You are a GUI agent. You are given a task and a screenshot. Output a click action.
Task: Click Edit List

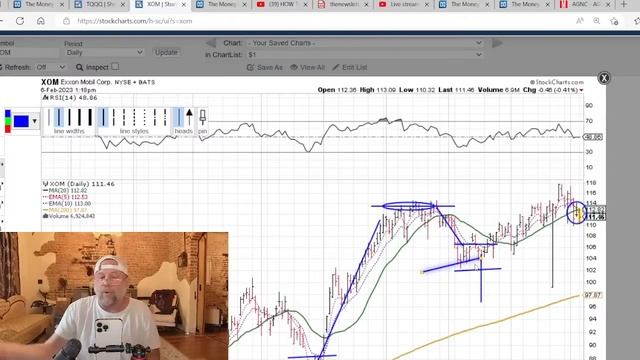pos(350,67)
